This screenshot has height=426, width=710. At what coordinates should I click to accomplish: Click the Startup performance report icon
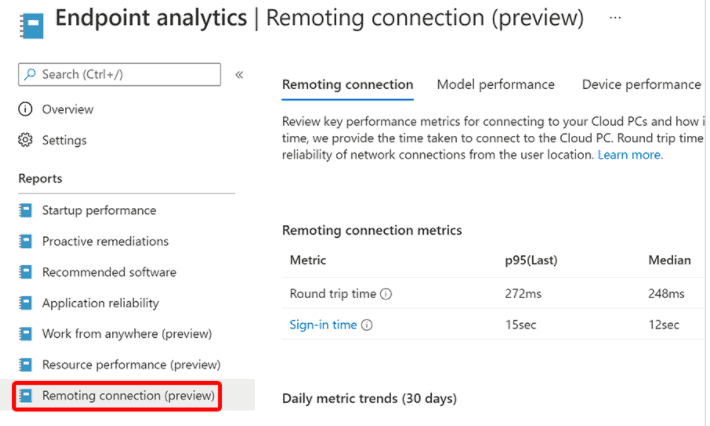[25, 210]
